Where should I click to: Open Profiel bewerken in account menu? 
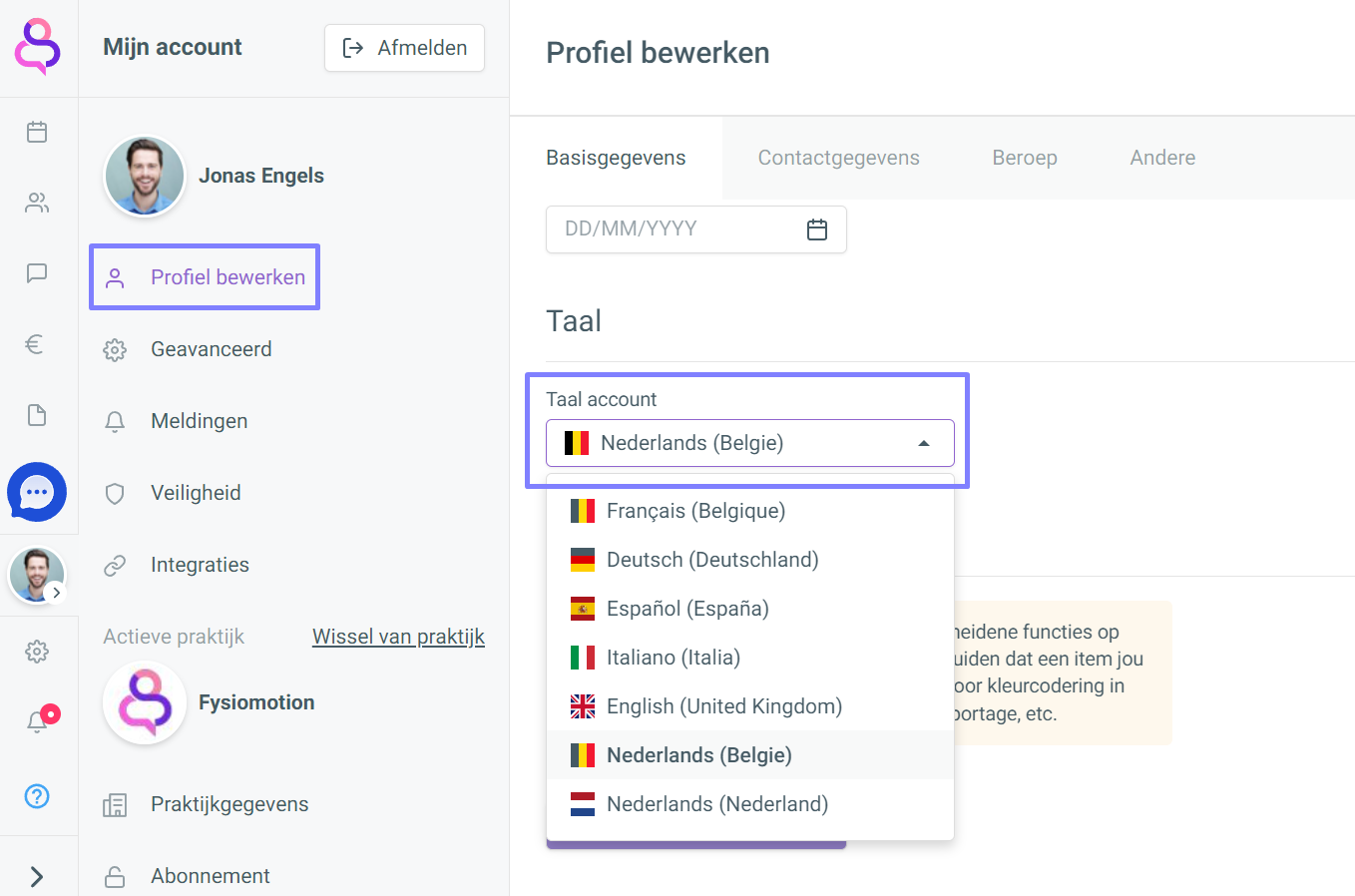coord(205,277)
